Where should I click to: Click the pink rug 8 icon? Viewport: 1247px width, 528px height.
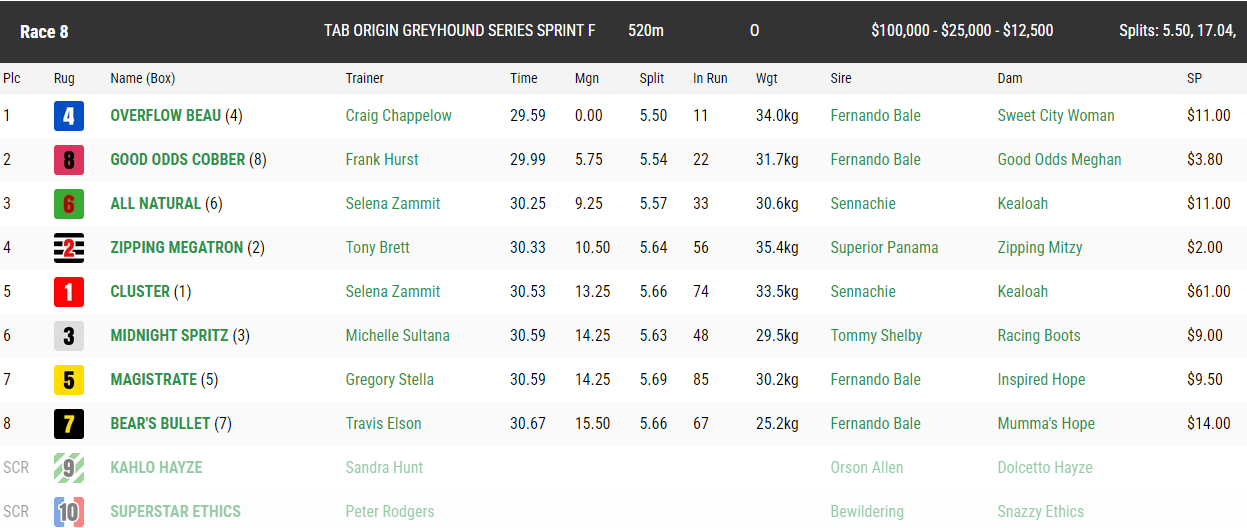click(x=68, y=160)
